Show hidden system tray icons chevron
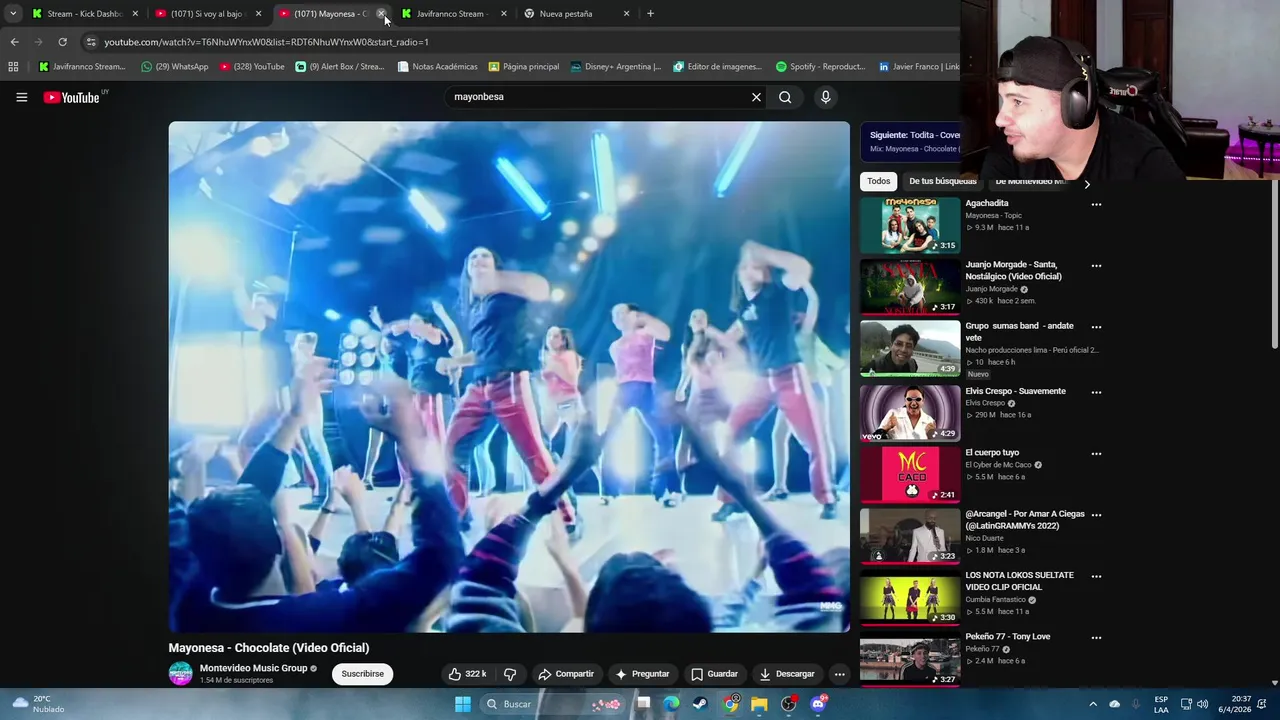 tap(1093, 704)
